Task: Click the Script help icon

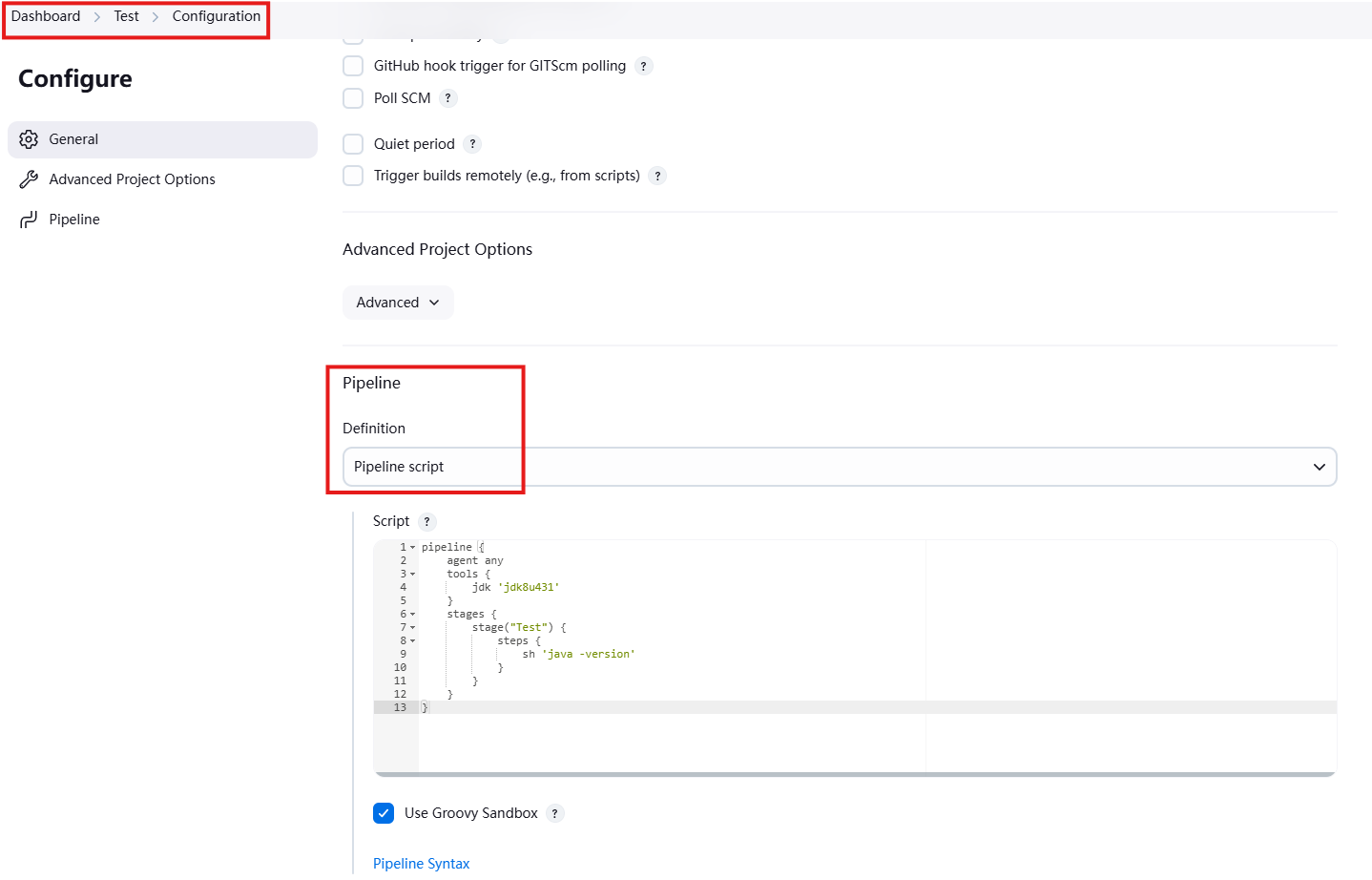Action: pos(426,521)
